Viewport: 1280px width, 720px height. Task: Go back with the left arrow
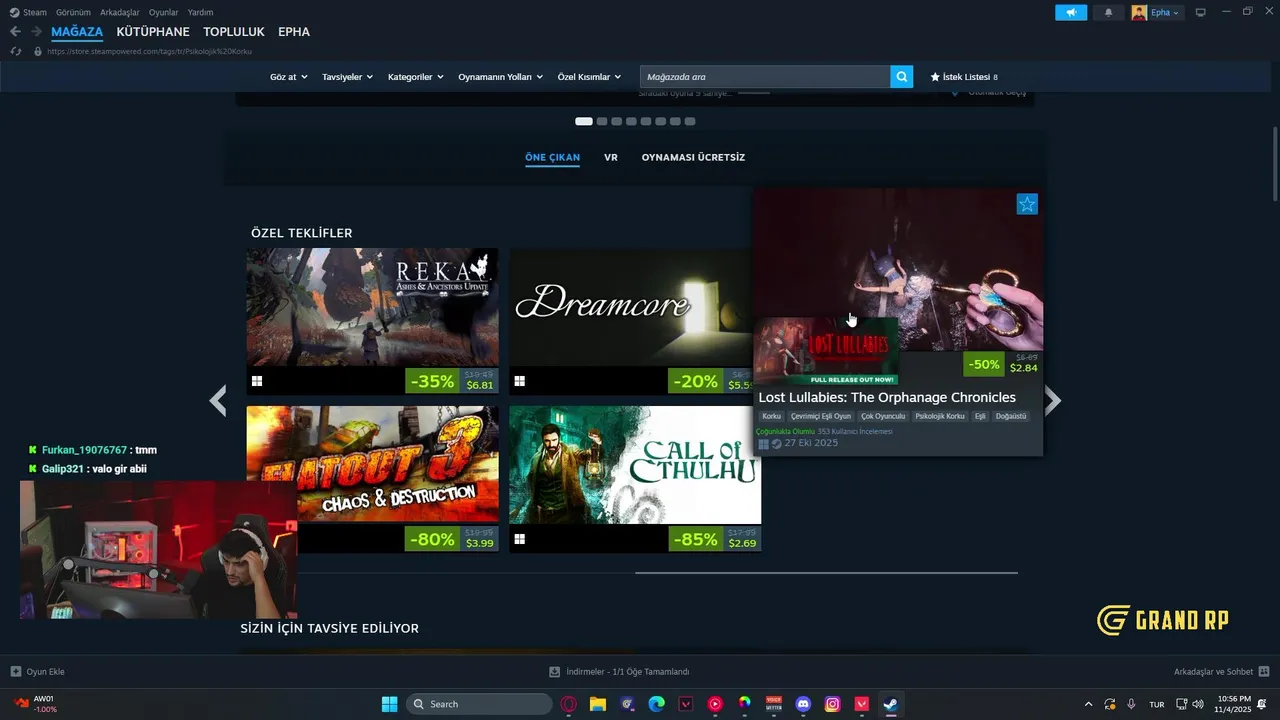point(15,32)
